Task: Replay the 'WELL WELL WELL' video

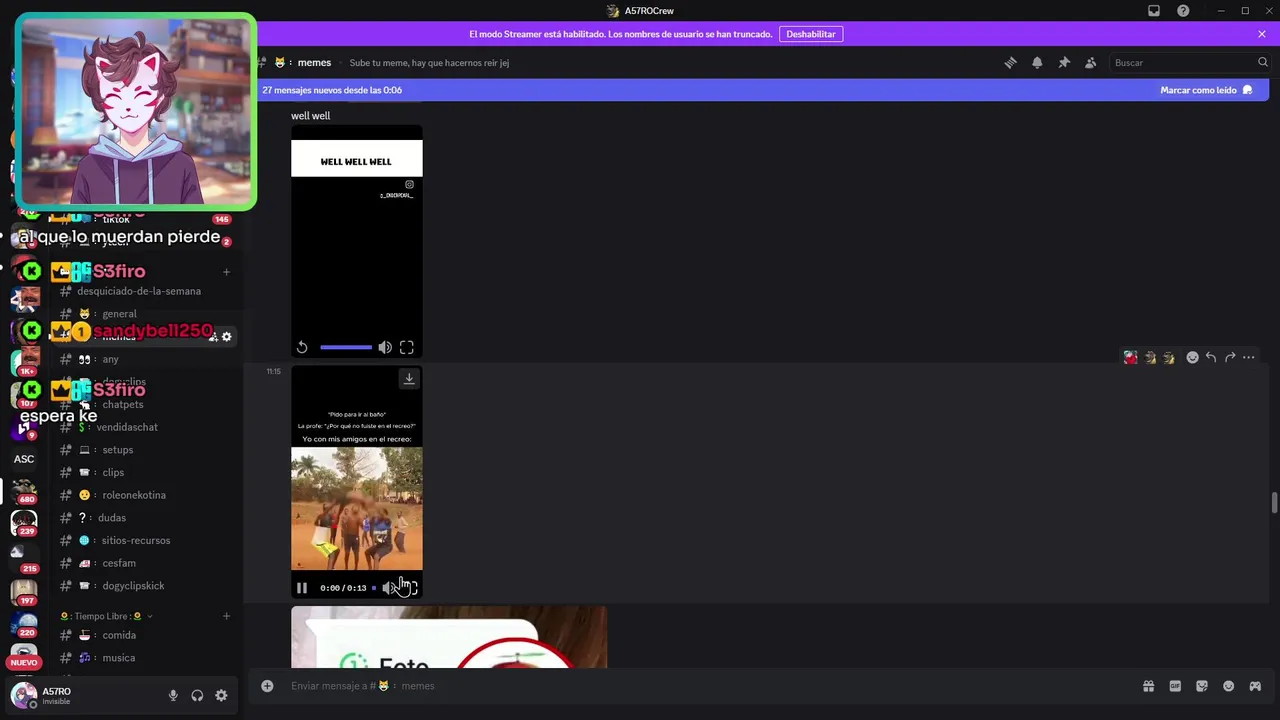Action: (x=302, y=347)
